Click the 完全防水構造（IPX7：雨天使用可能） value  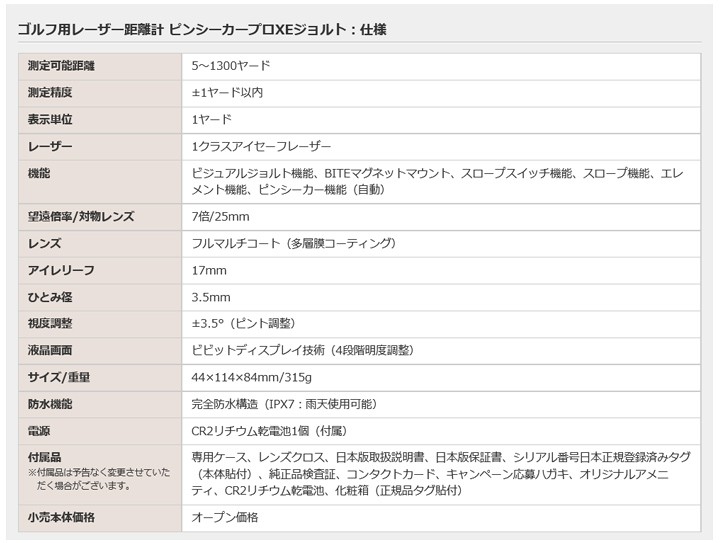click(x=285, y=404)
